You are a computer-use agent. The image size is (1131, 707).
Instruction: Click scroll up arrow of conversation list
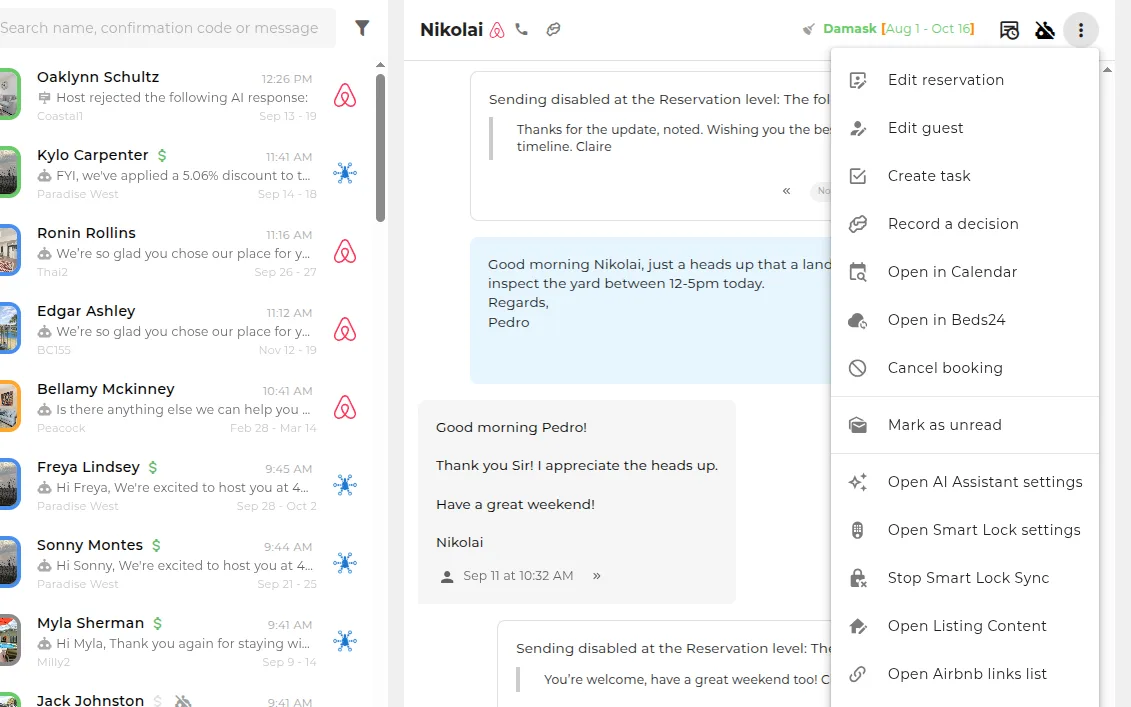(380, 65)
